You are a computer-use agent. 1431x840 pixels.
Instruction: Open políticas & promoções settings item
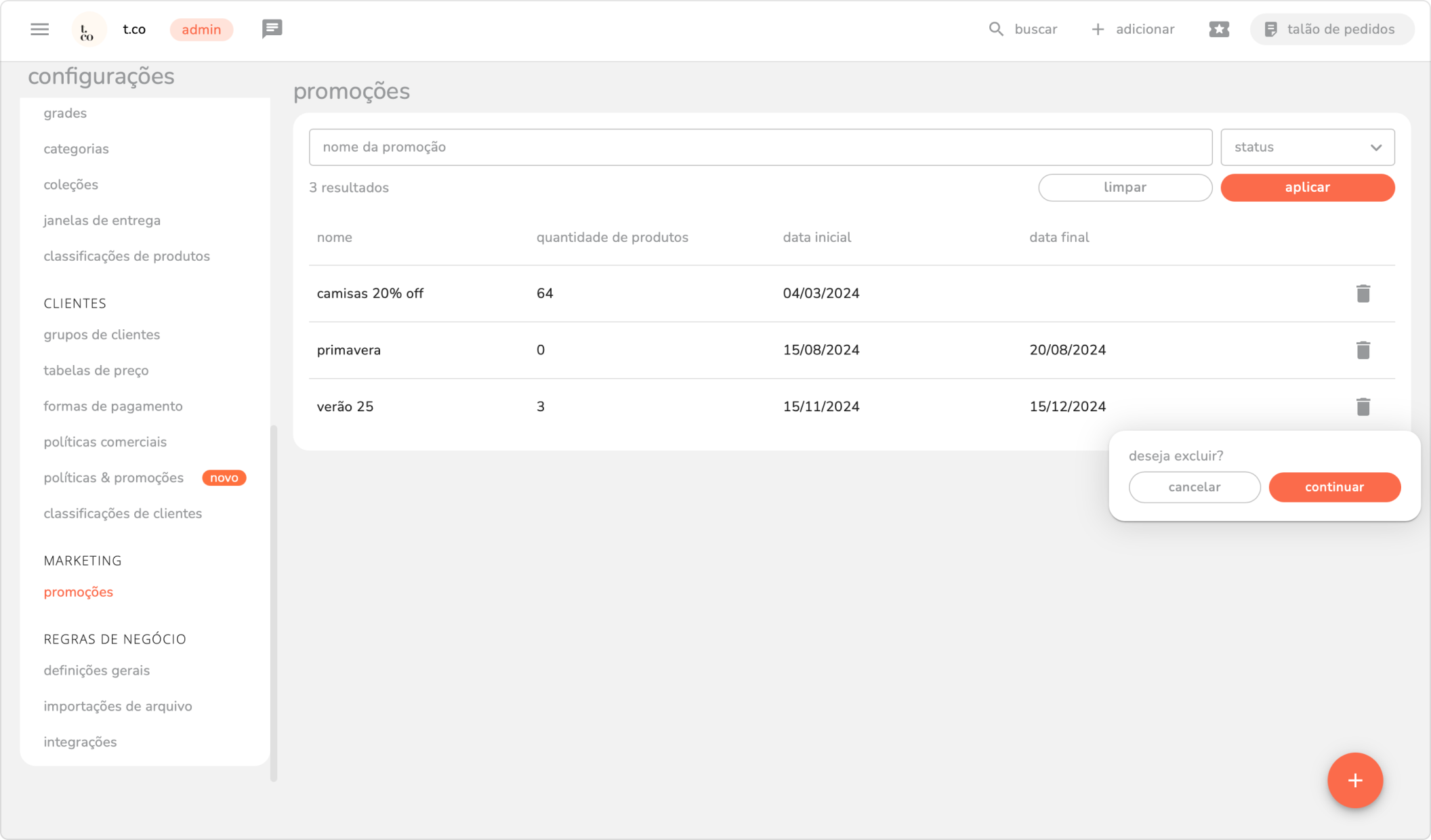pos(114,478)
